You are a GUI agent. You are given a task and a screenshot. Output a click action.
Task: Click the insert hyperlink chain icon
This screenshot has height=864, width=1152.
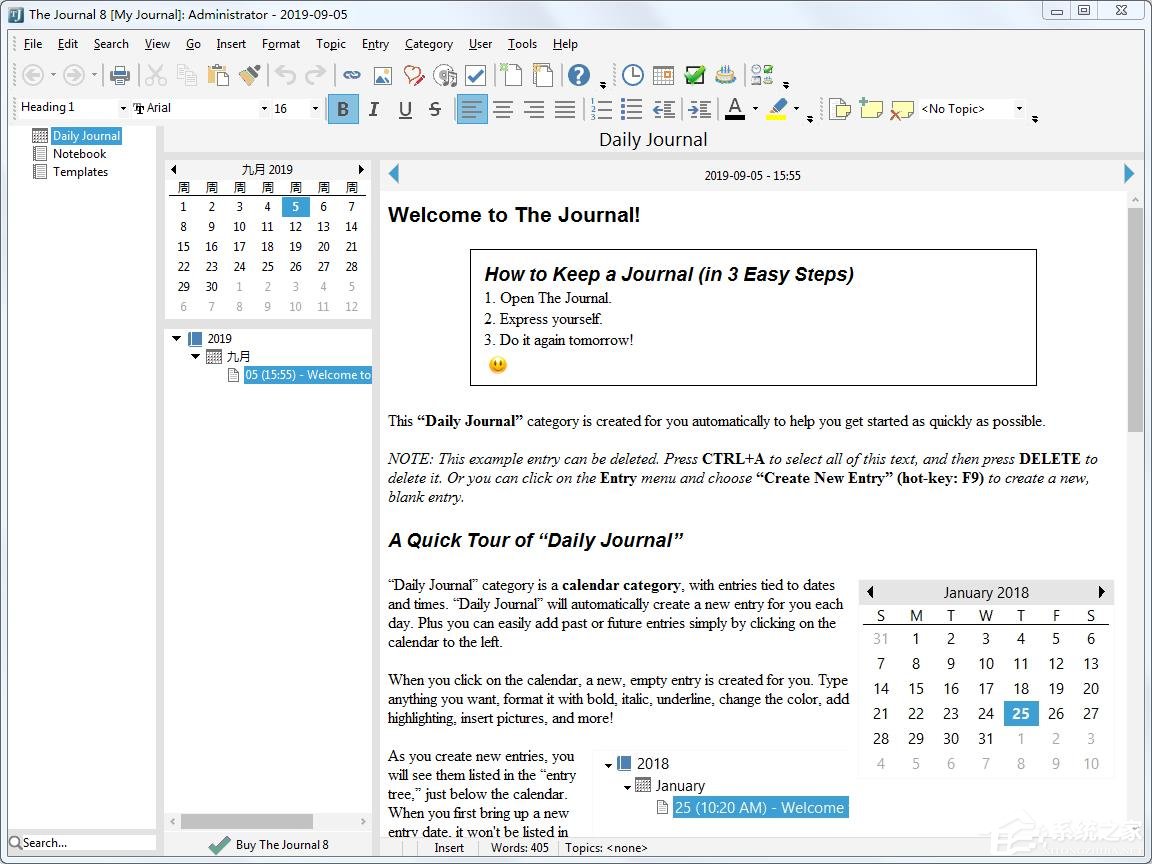click(x=351, y=75)
